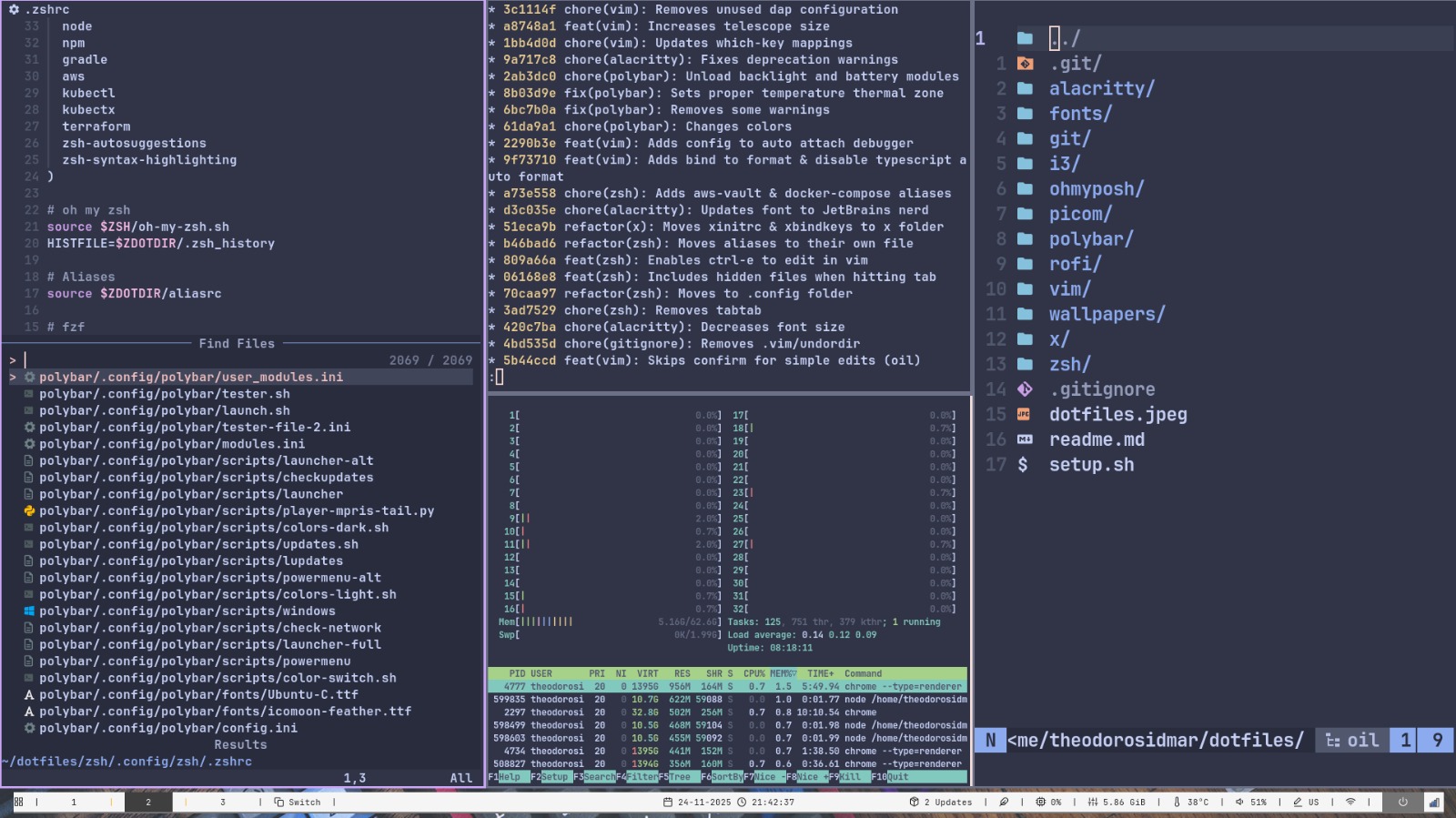Click the color theme switch icon in polybar
Viewport: 1456px width, 818px height.
[x=1004, y=802]
